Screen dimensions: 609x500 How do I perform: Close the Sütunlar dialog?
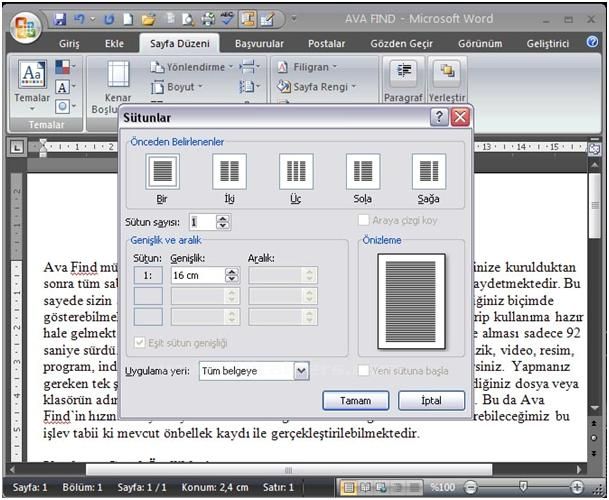(460, 117)
